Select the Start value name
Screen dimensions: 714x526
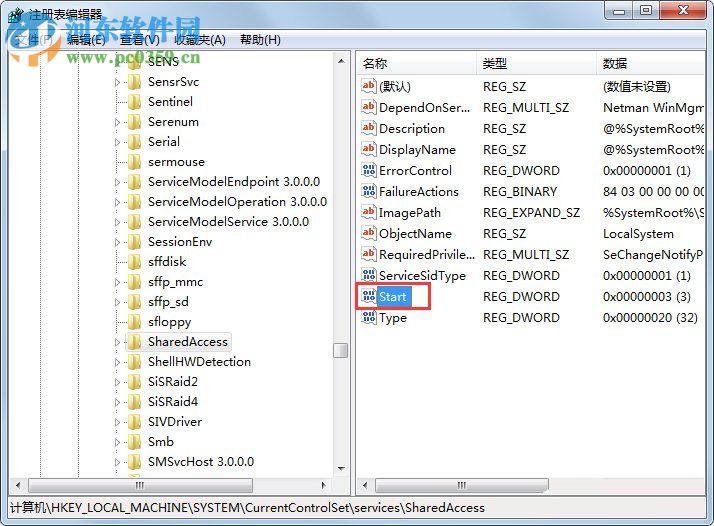(x=393, y=297)
